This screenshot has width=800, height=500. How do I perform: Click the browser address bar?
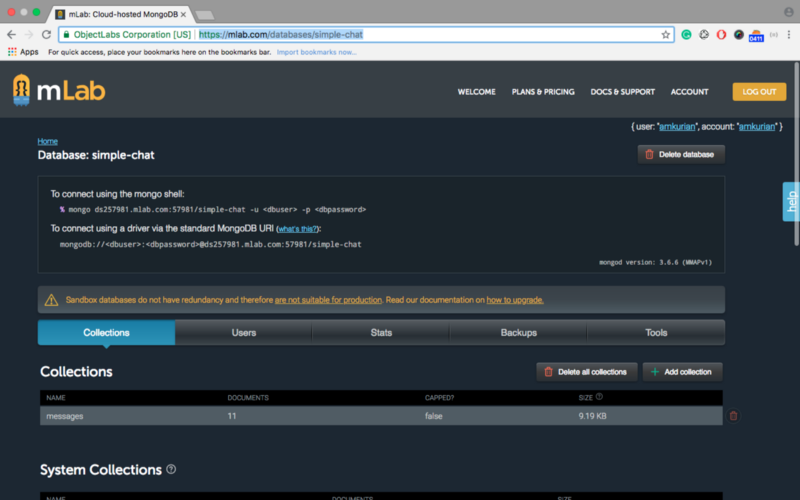click(x=420, y=34)
